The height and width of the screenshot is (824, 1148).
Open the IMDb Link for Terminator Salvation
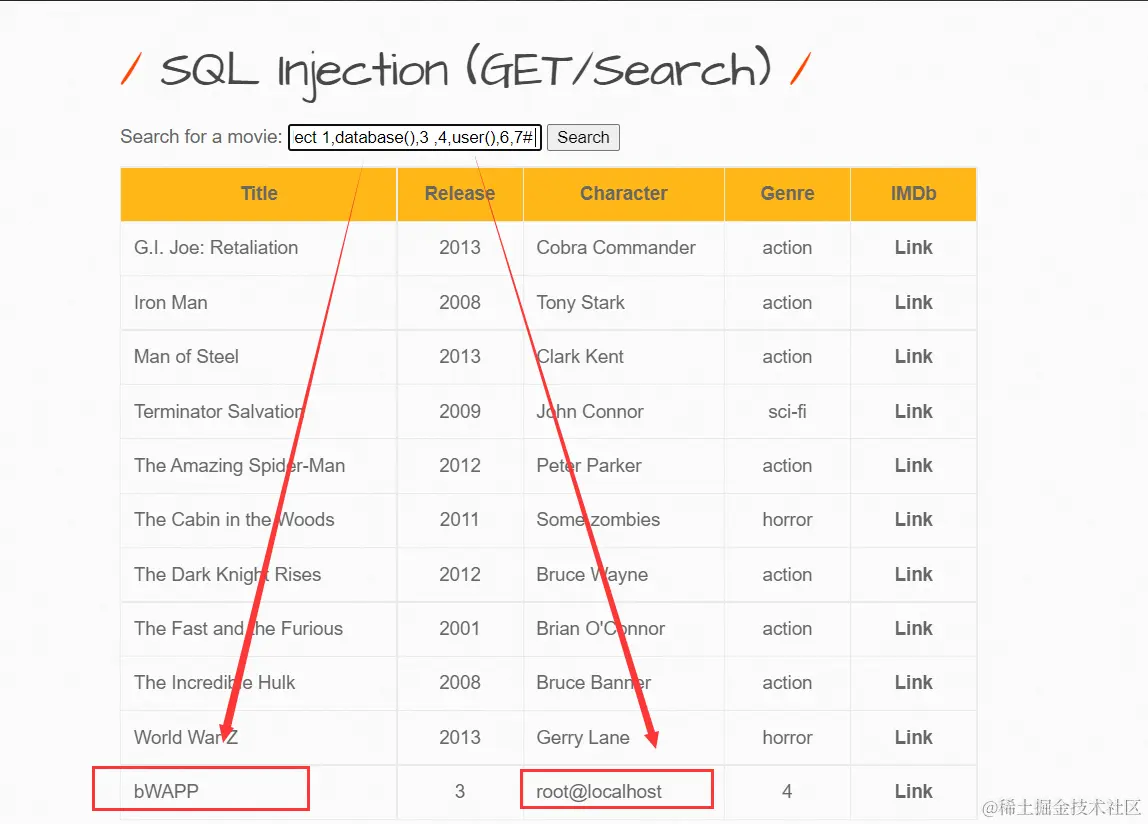(913, 412)
